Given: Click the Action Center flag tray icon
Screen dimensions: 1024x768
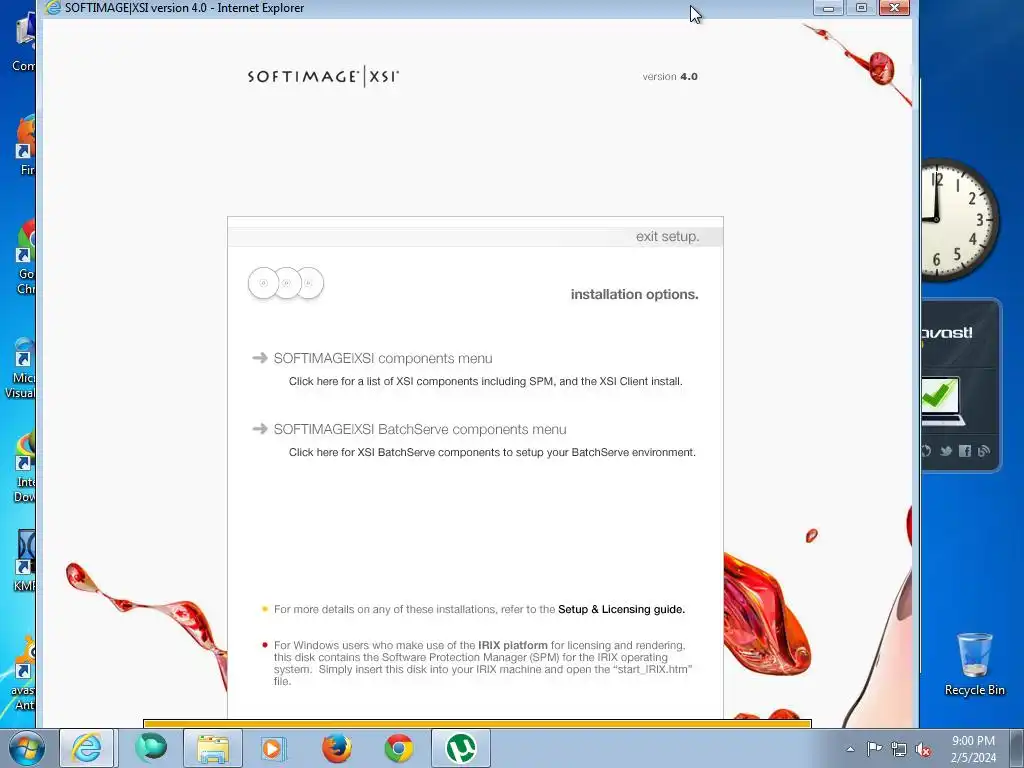Looking at the screenshot, I should tap(874, 749).
